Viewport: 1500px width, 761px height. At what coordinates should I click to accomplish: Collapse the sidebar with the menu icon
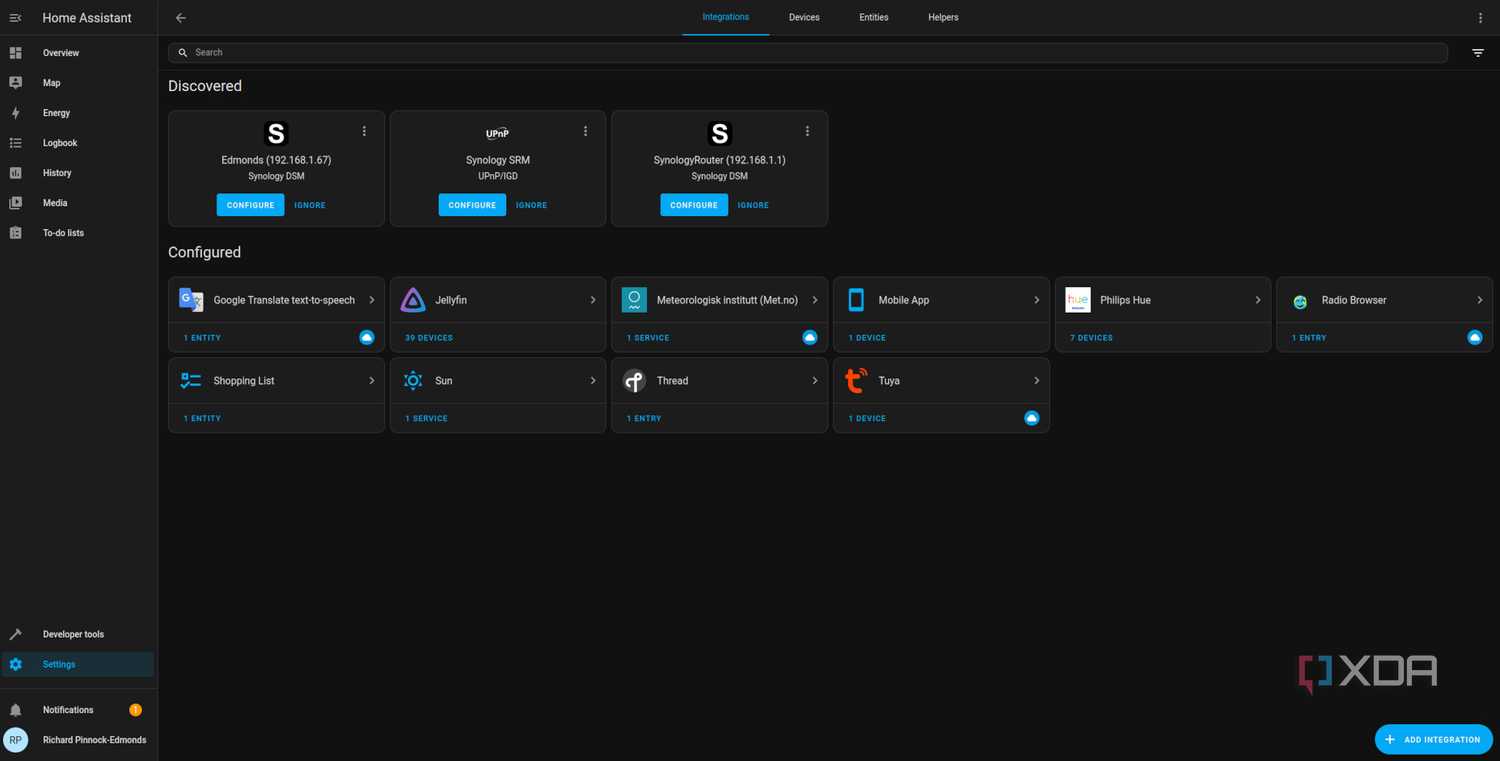(x=15, y=18)
